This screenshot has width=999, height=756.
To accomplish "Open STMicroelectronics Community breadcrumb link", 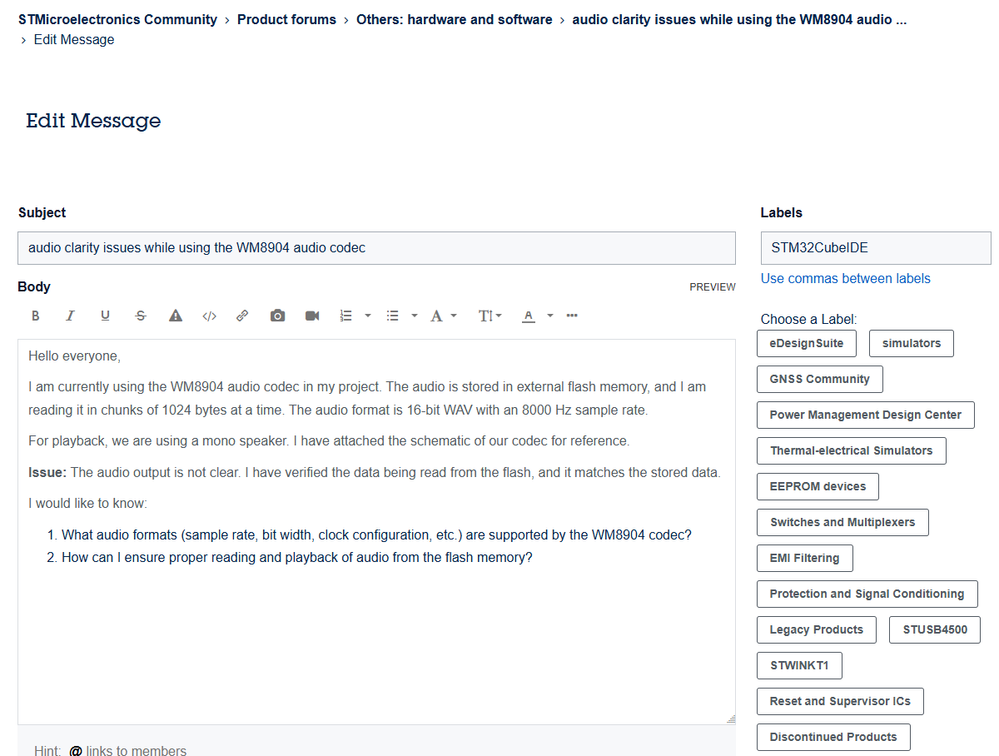I will point(118,20).
